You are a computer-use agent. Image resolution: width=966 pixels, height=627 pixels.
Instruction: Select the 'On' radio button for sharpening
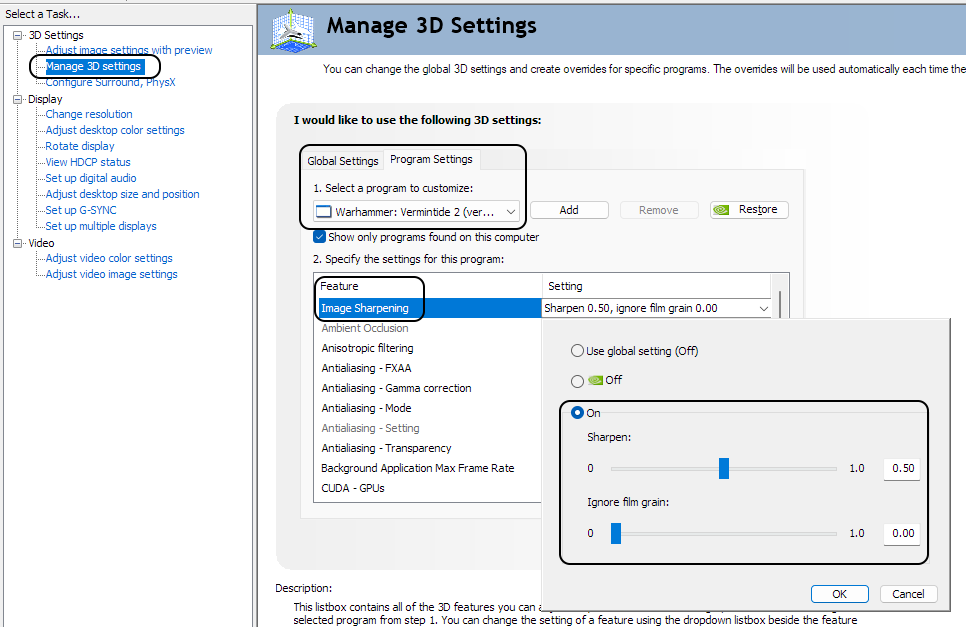[x=577, y=413]
